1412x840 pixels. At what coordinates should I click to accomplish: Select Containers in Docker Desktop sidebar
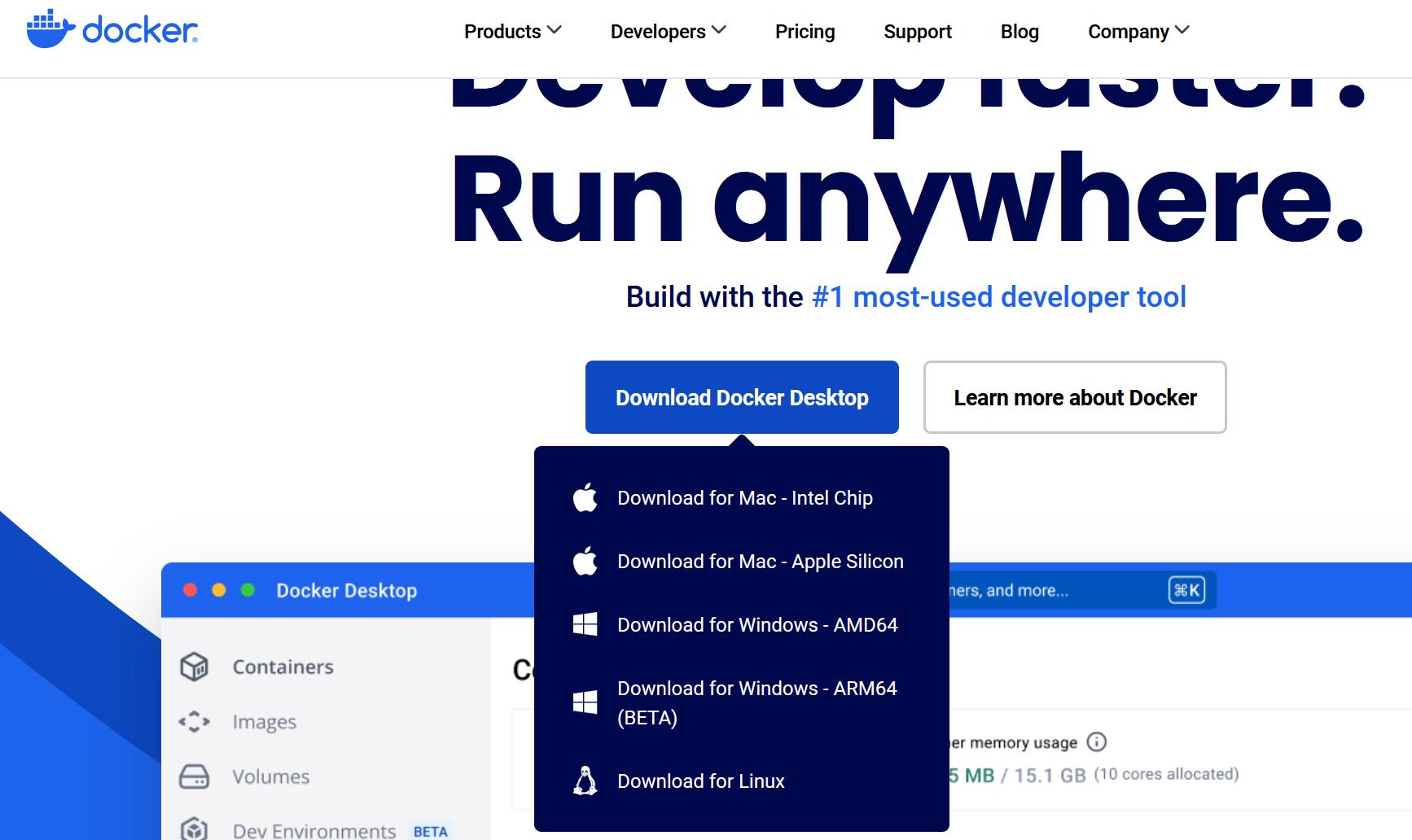283,667
